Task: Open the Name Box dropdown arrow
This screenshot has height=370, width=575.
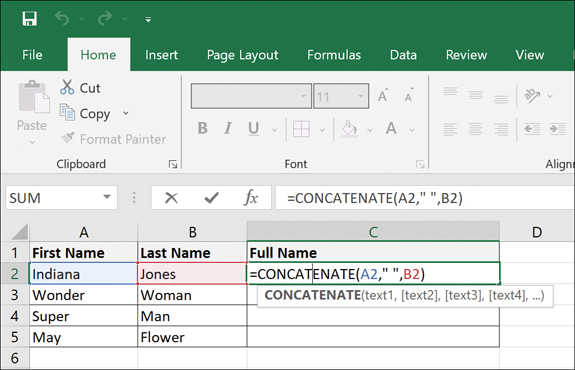Action: coord(107,197)
